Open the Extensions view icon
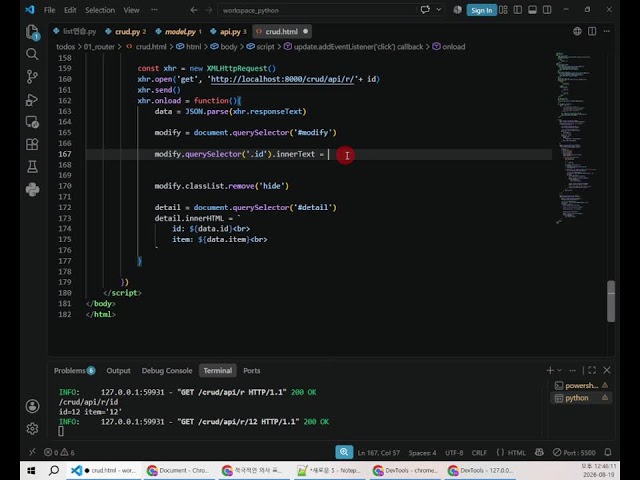This screenshot has height=480, width=640. coord(32,144)
